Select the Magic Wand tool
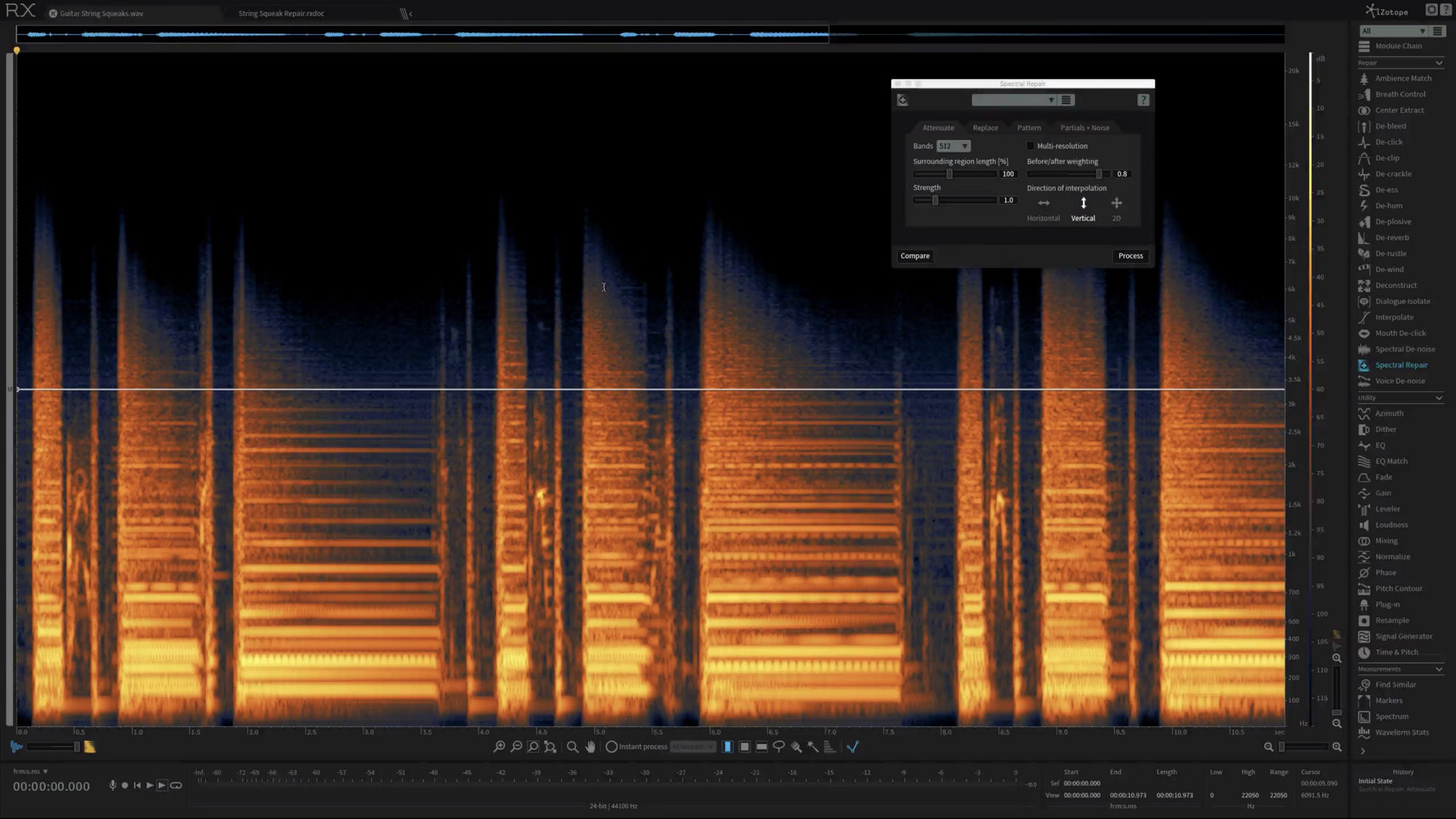This screenshot has height=819, width=1456. coord(813,747)
